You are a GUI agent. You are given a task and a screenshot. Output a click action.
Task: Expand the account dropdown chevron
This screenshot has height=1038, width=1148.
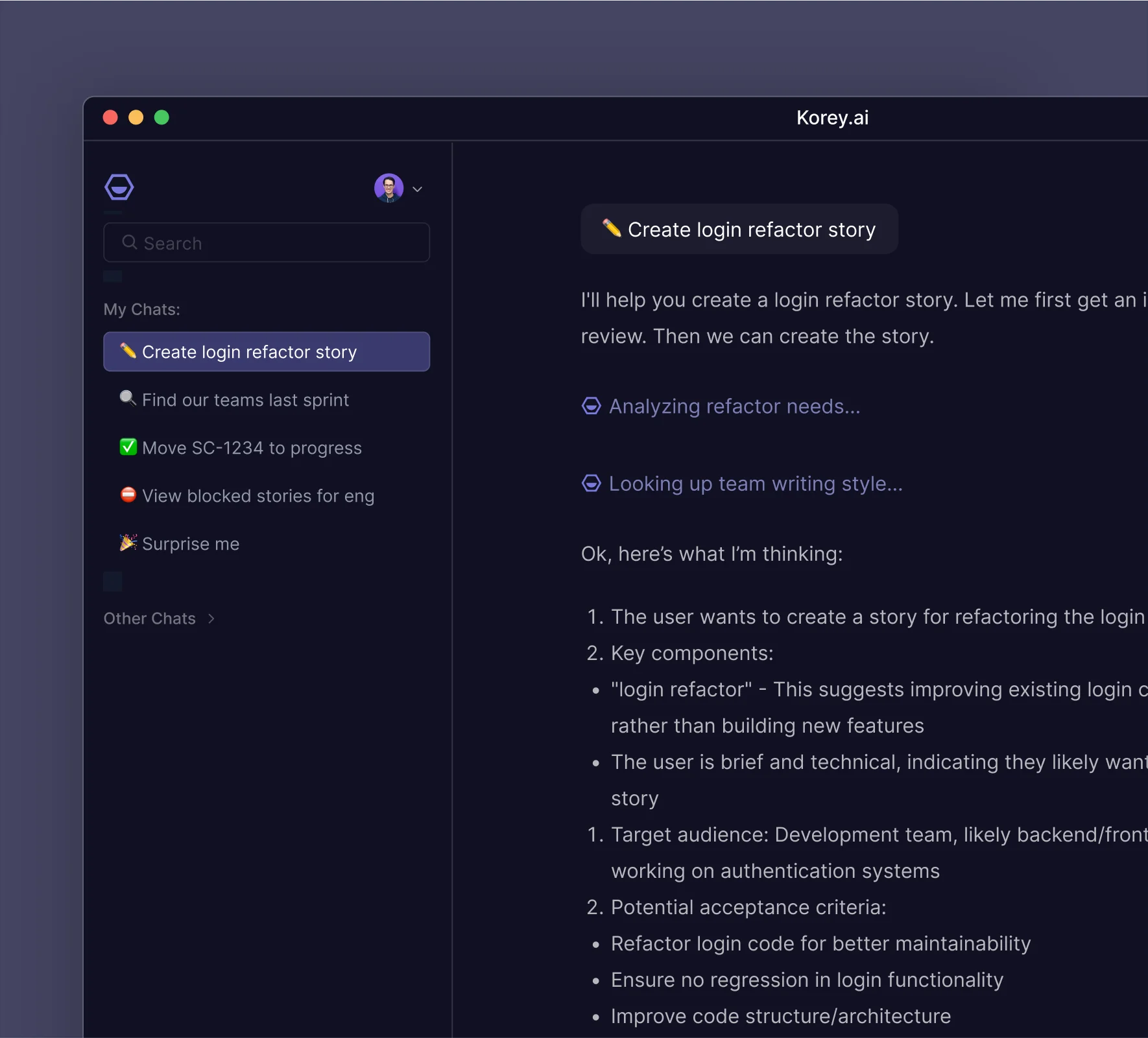(x=418, y=189)
